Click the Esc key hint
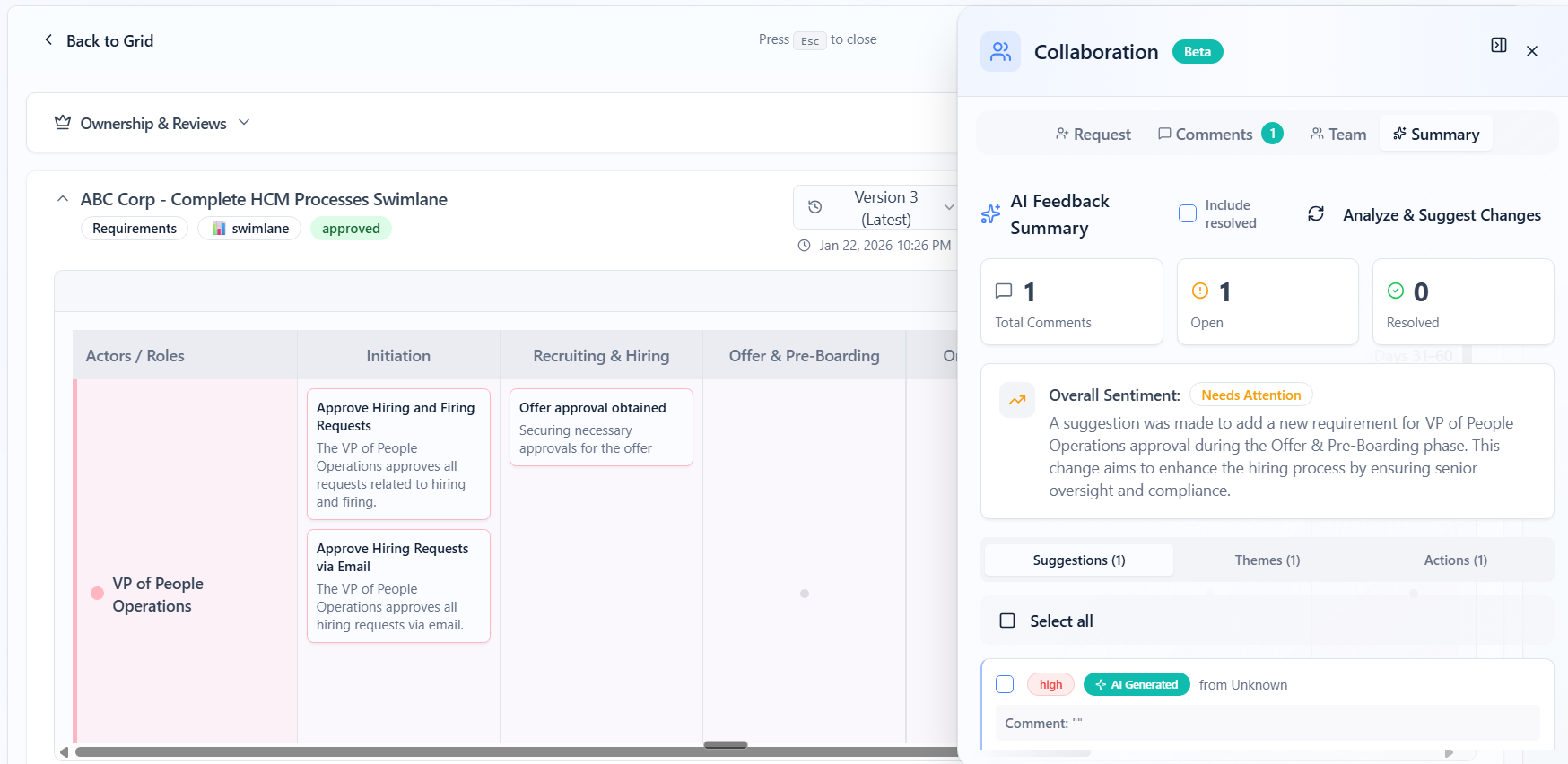Screen dimensions: 1568x764 (809, 40)
